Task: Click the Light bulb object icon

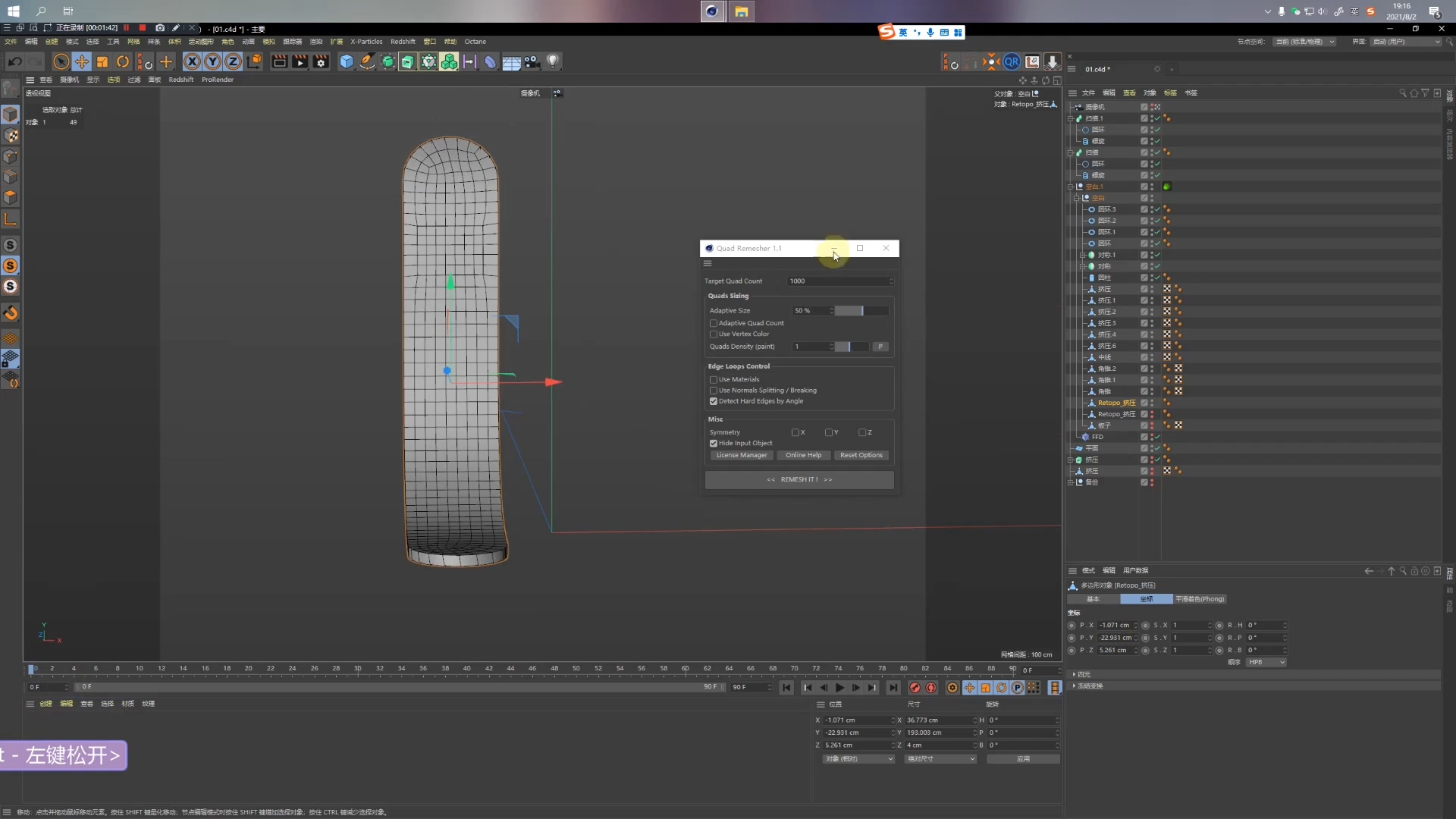Action: click(x=553, y=62)
